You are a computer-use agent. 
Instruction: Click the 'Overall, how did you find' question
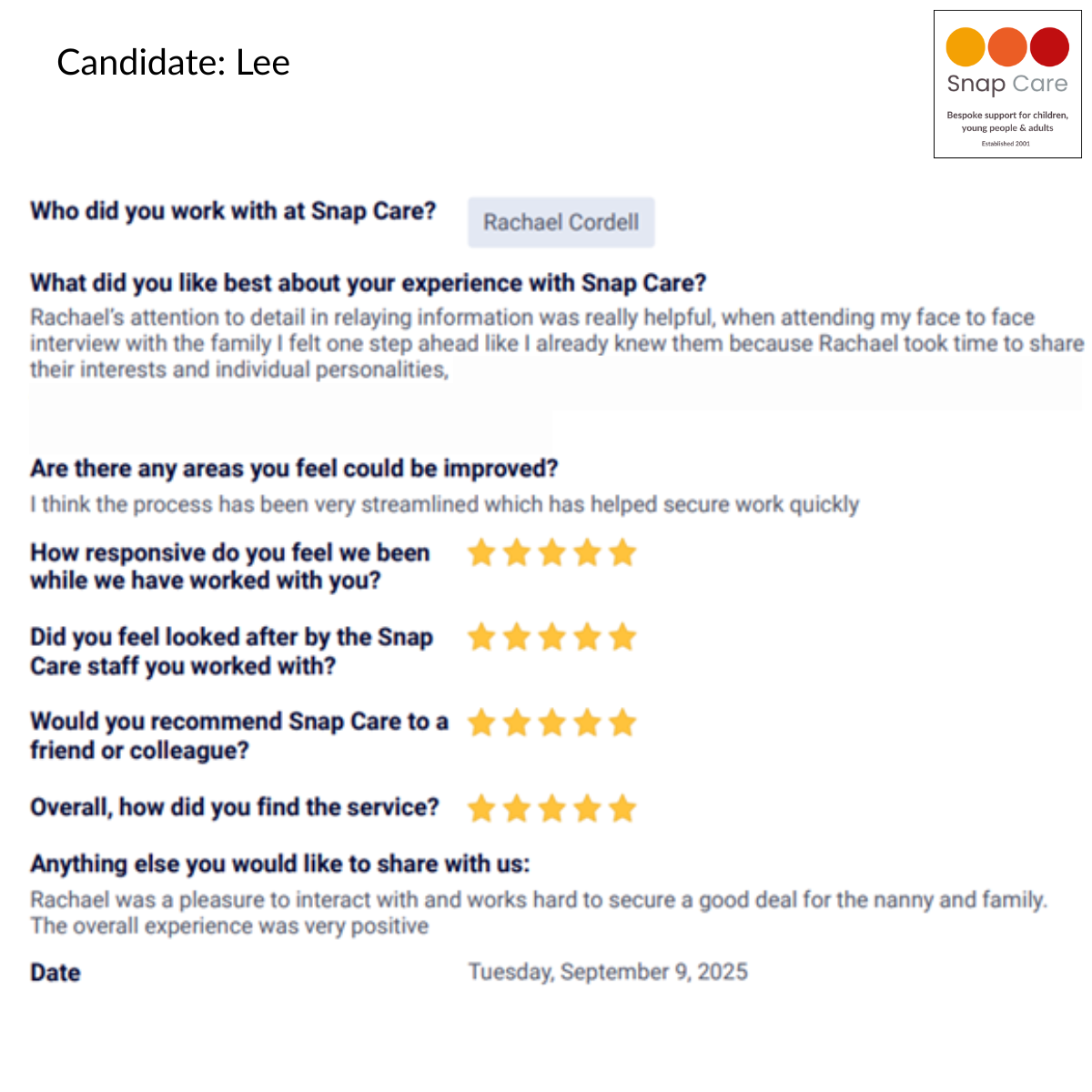[x=235, y=807]
